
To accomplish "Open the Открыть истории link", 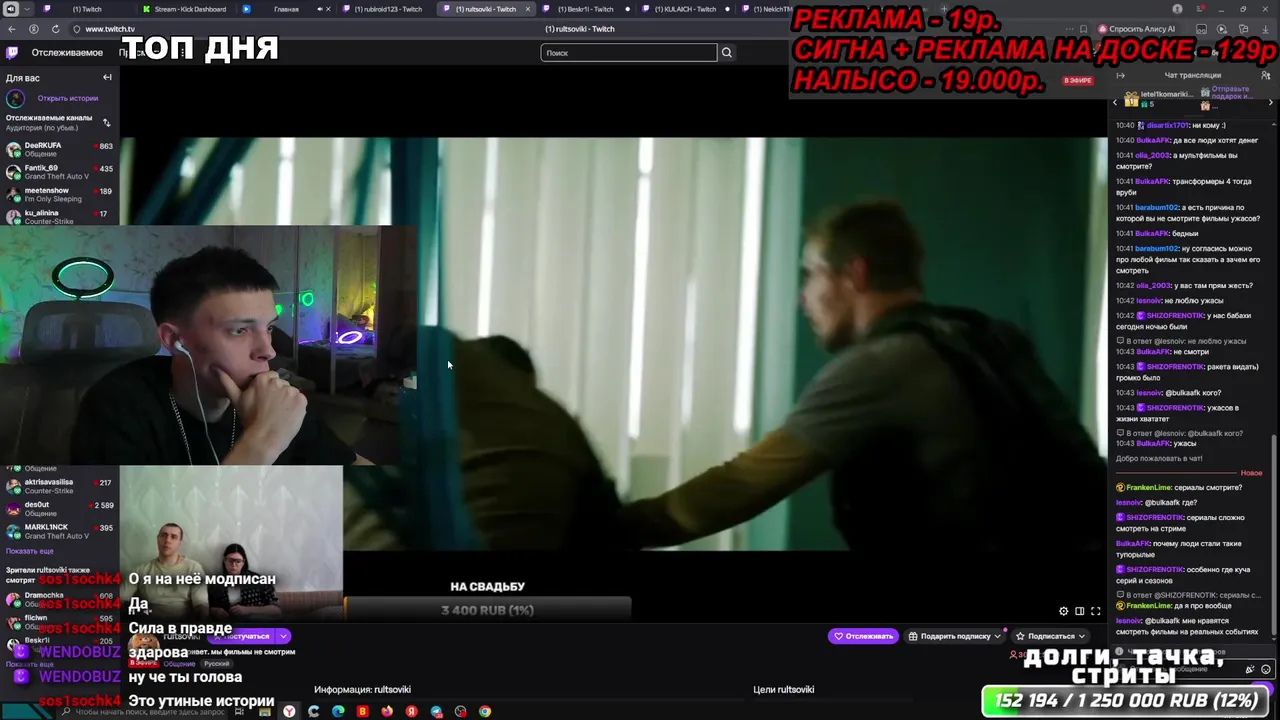I will click(68, 98).
